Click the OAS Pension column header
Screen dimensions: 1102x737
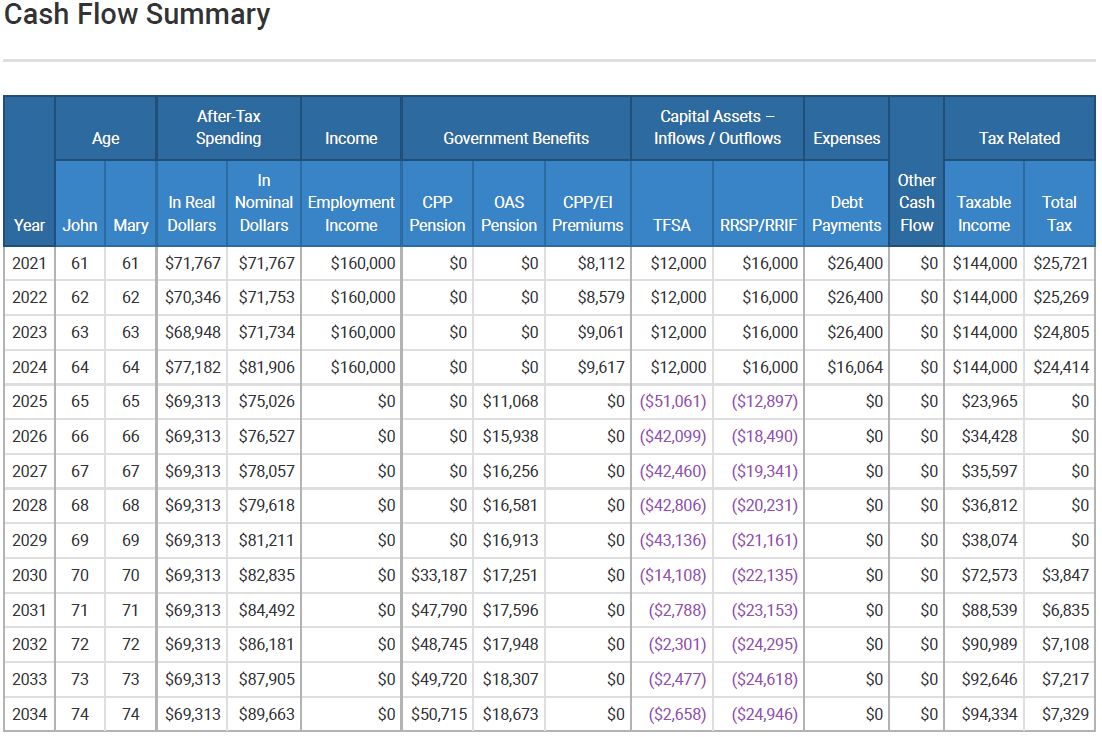point(509,214)
